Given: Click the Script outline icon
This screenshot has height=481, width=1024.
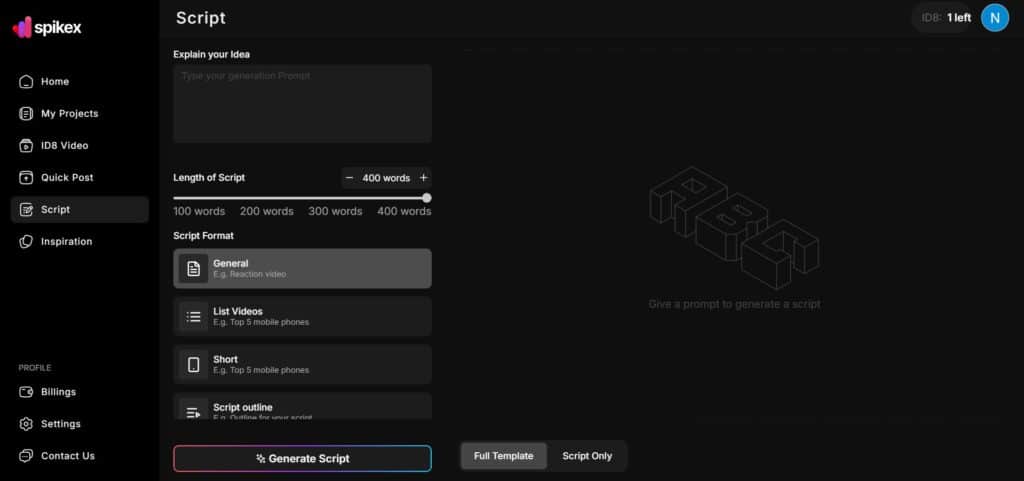Looking at the screenshot, I should pyautogui.click(x=193, y=411).
